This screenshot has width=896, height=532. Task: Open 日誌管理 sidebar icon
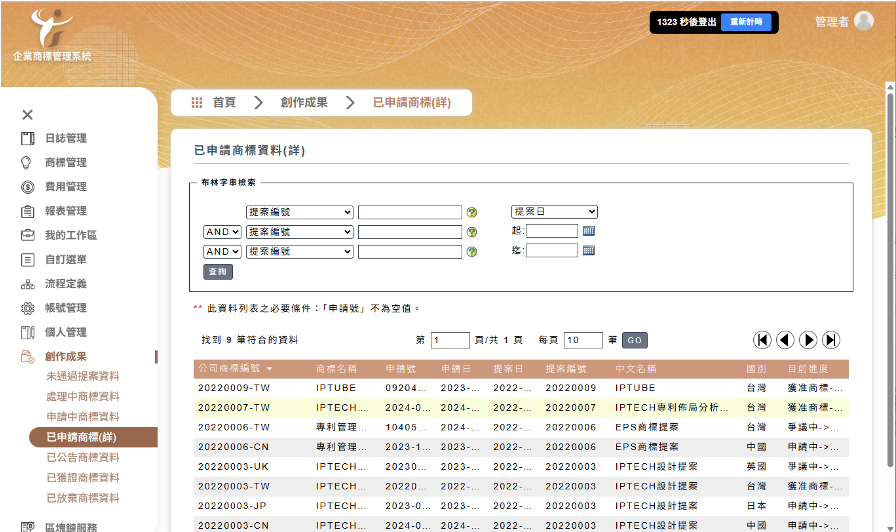[x=27, y=138]
